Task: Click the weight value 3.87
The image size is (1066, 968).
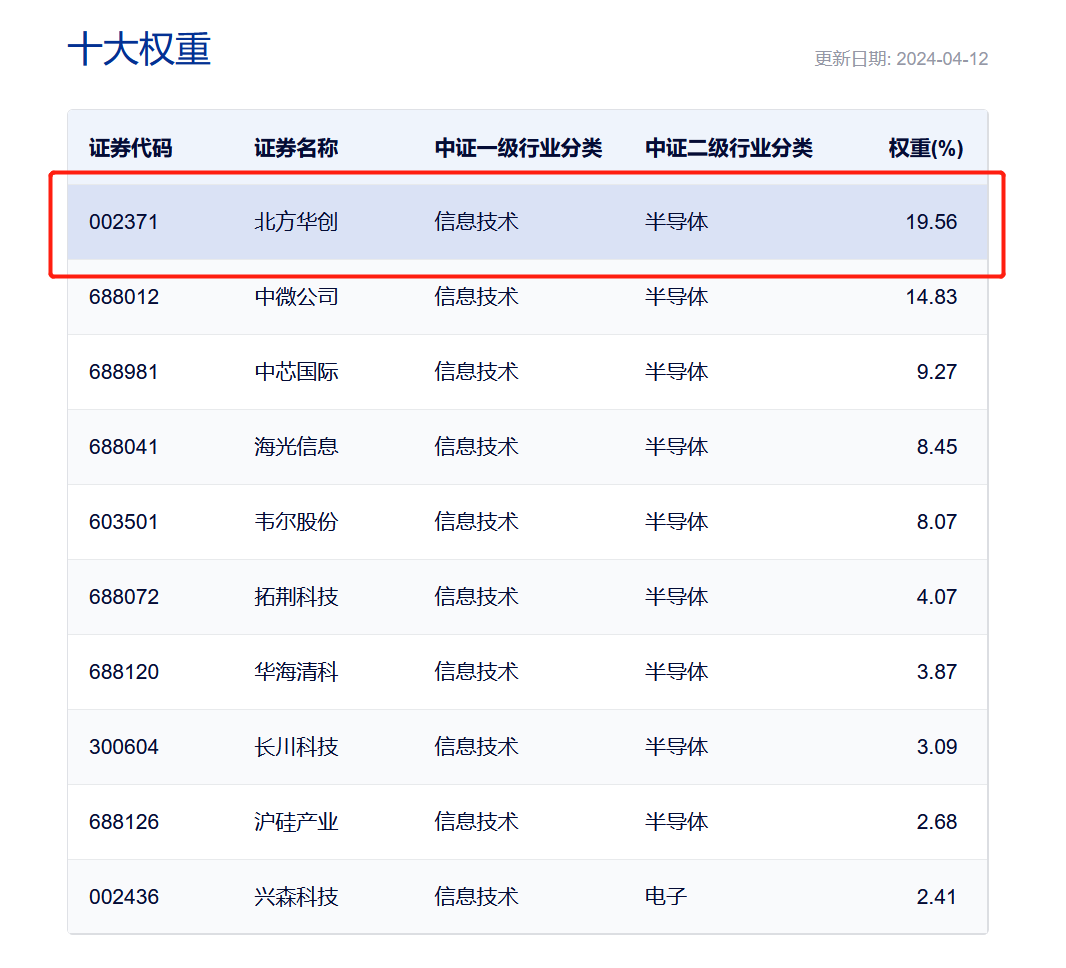Action: [x=937, y=672]
